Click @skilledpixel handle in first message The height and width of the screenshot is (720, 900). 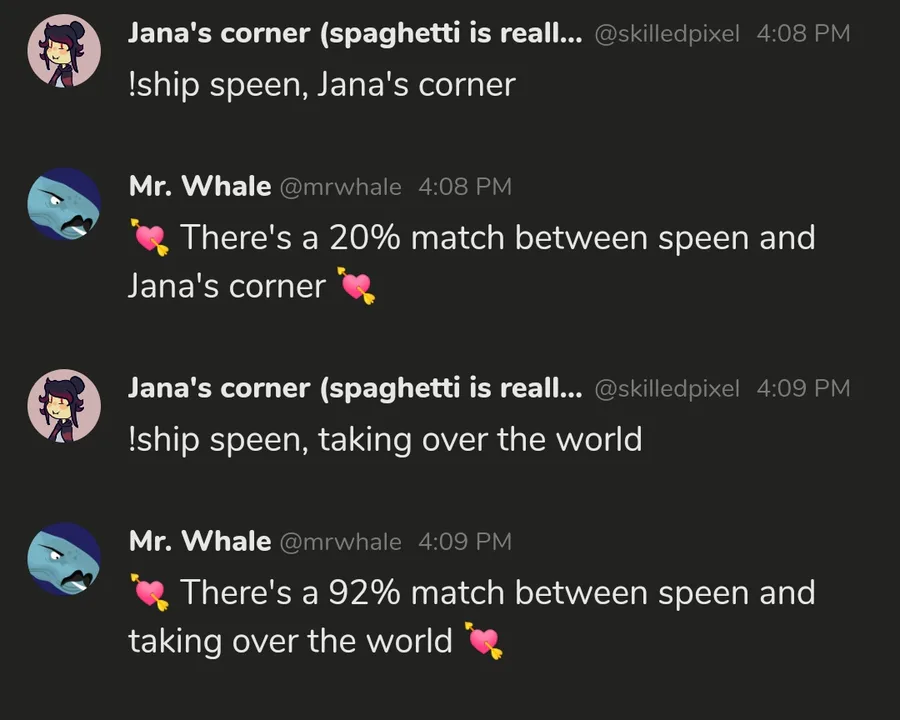click(667, 34)
